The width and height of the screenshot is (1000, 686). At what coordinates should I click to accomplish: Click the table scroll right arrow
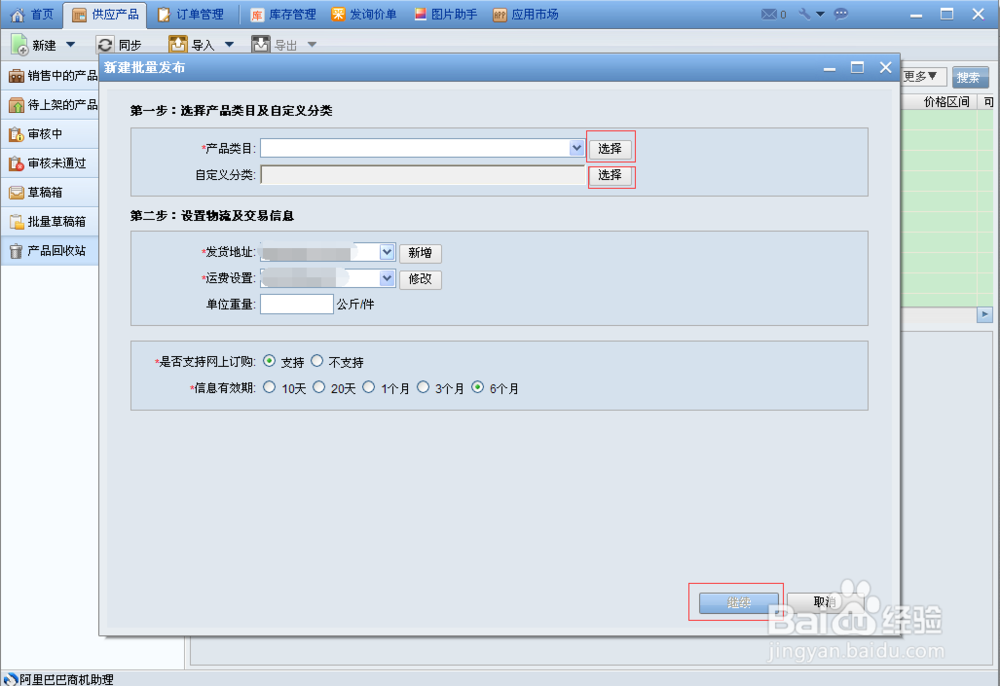point(985,315)
